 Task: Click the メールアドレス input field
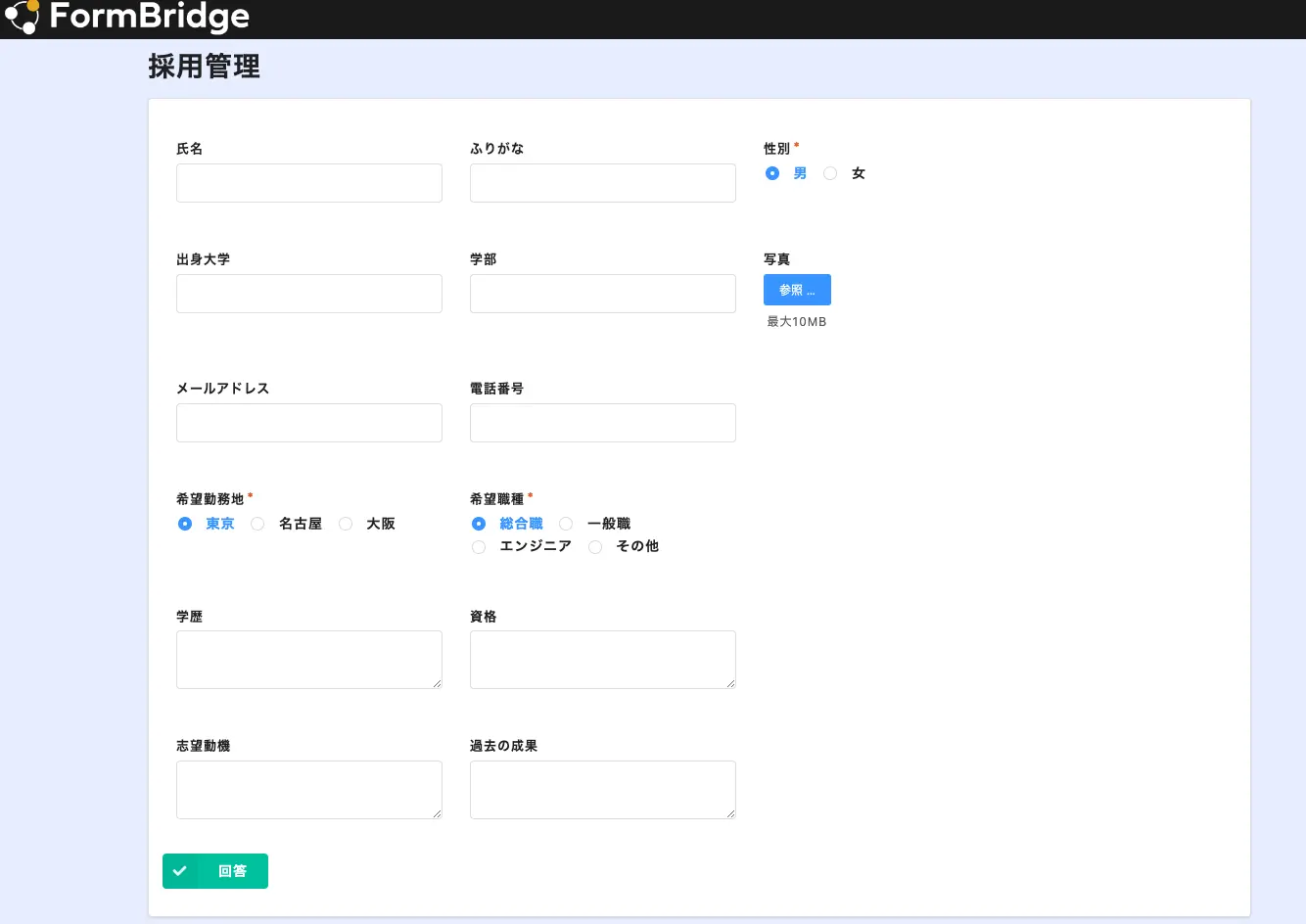(x=309, y=423)
